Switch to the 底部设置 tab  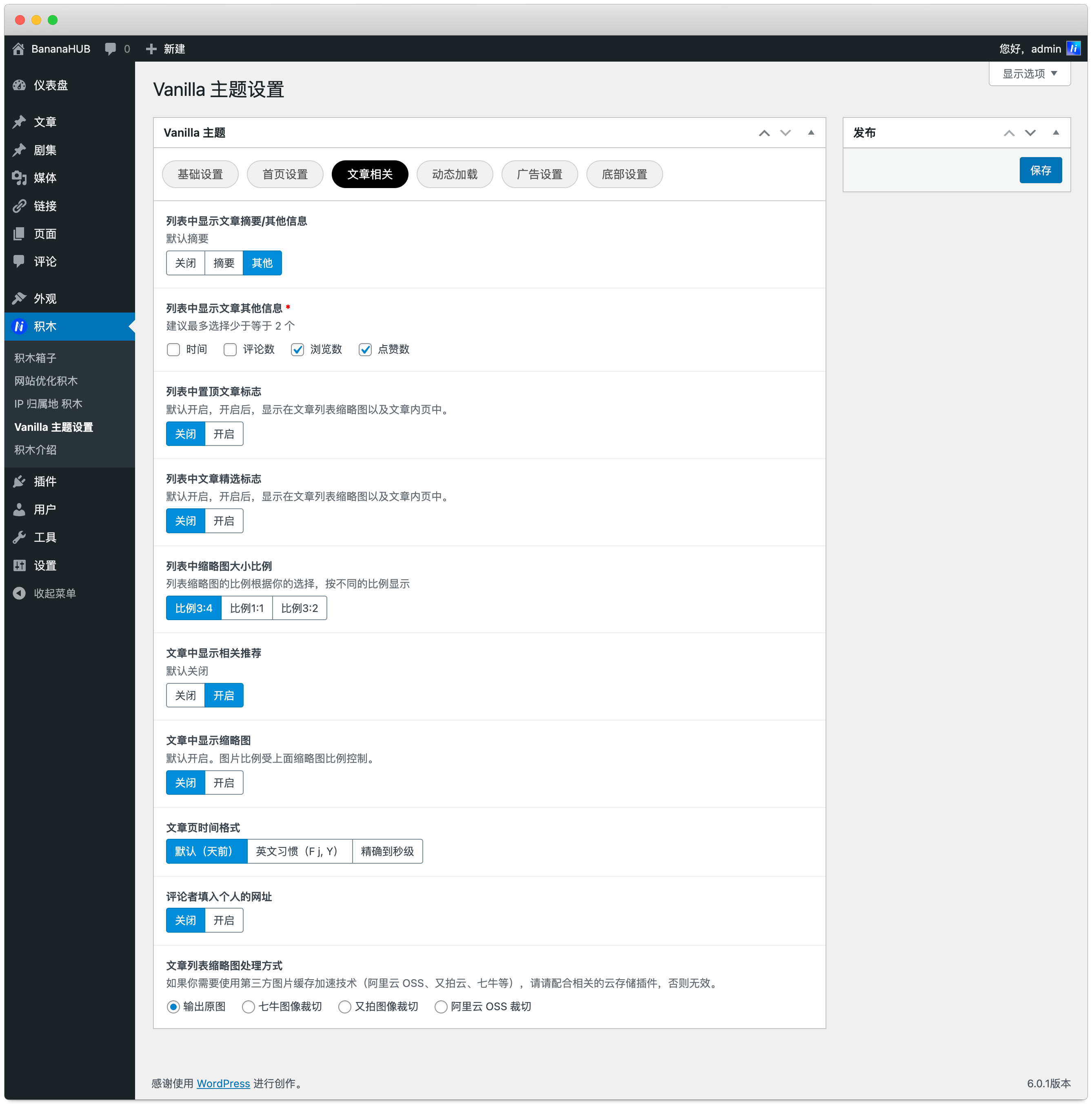click(x=625, y=174)
